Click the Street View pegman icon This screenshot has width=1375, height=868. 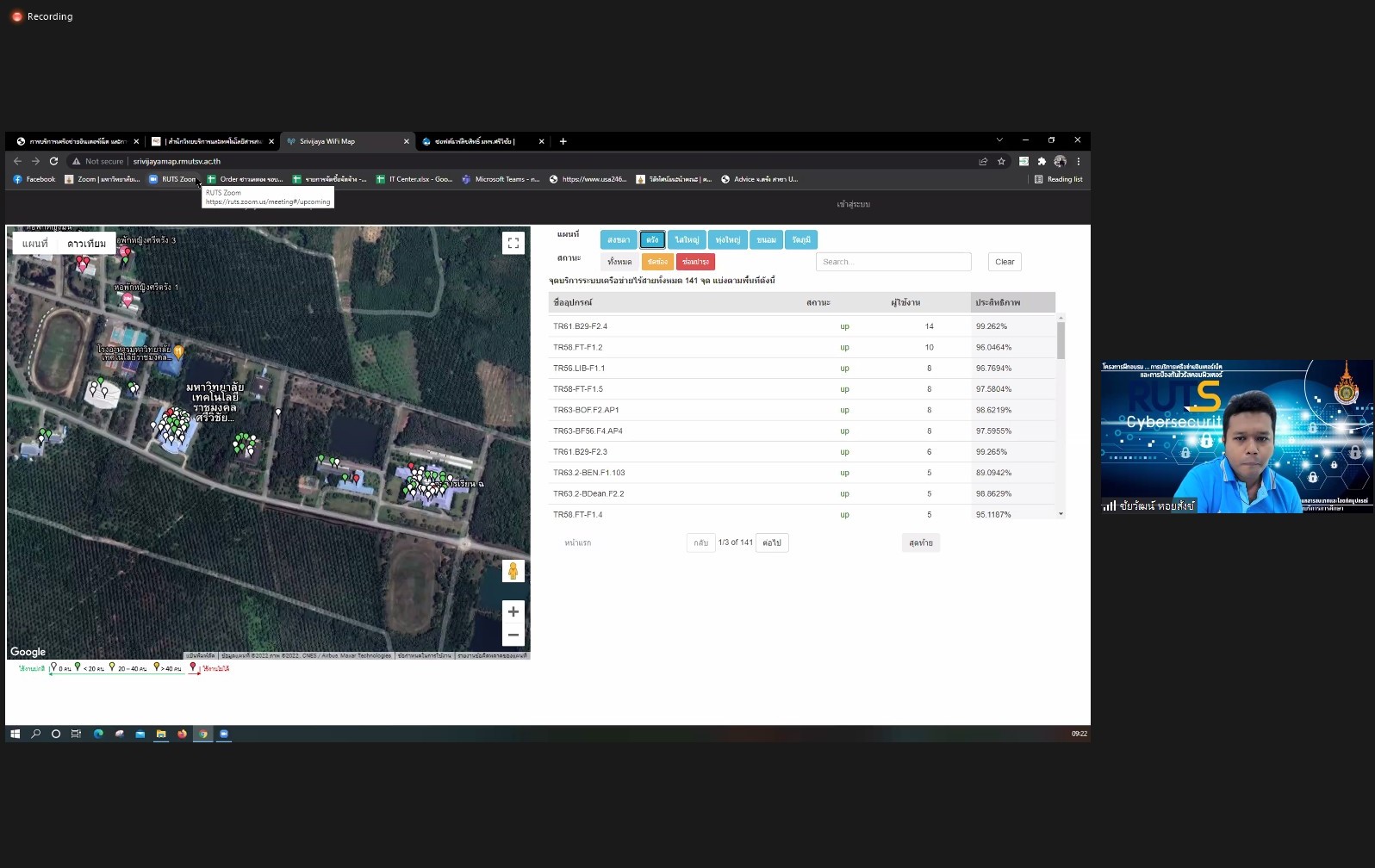pyautogui.click(x=513, y=571)
